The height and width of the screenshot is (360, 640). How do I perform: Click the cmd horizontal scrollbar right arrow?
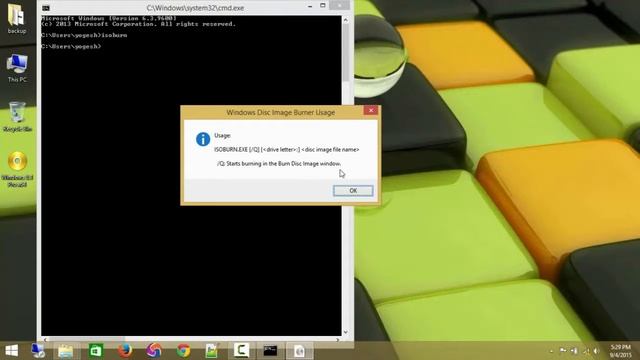[x=338, y=340]
